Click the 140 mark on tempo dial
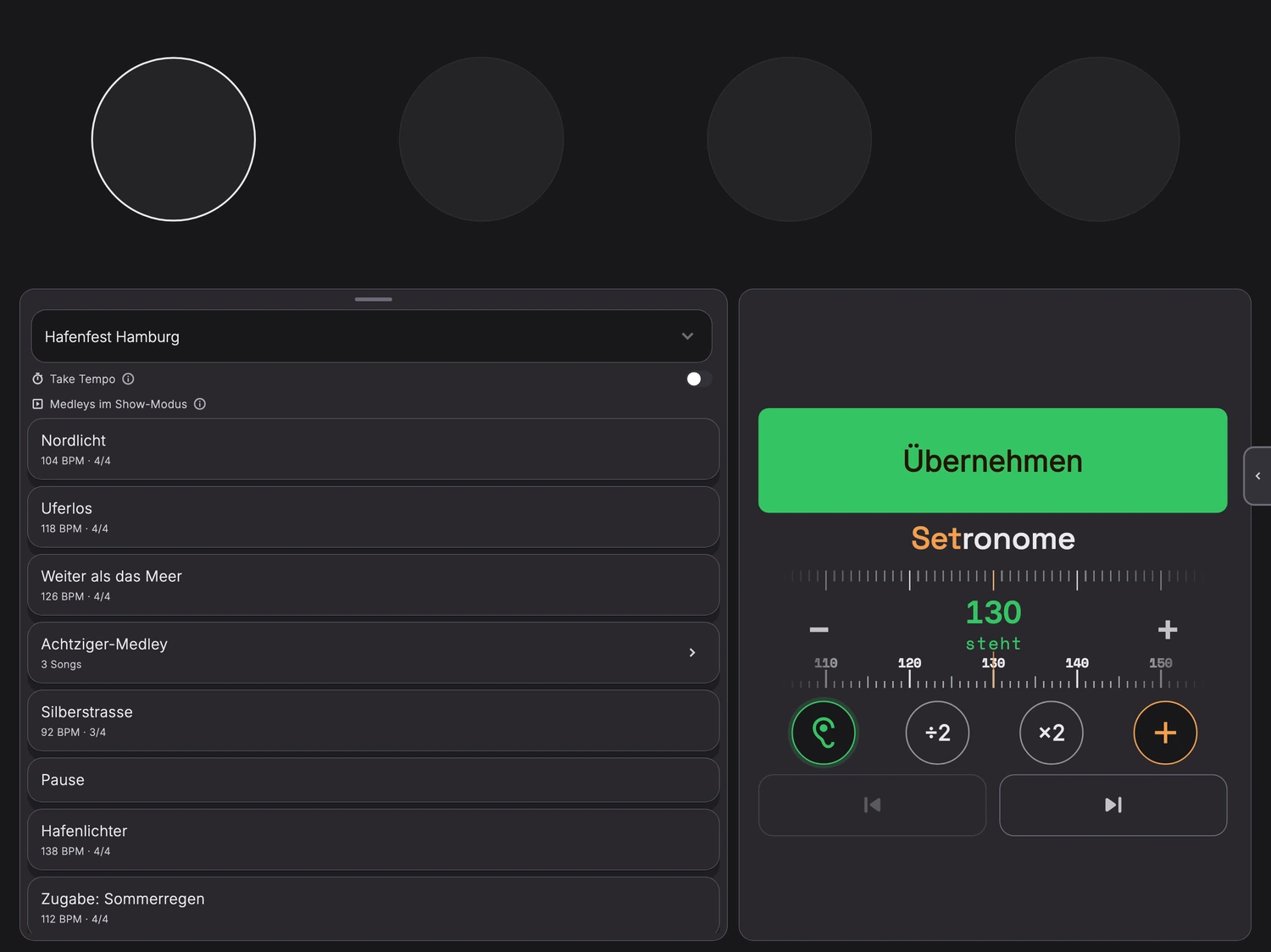This screenshot has width=1271, height=952. (x=1077, y=663)
